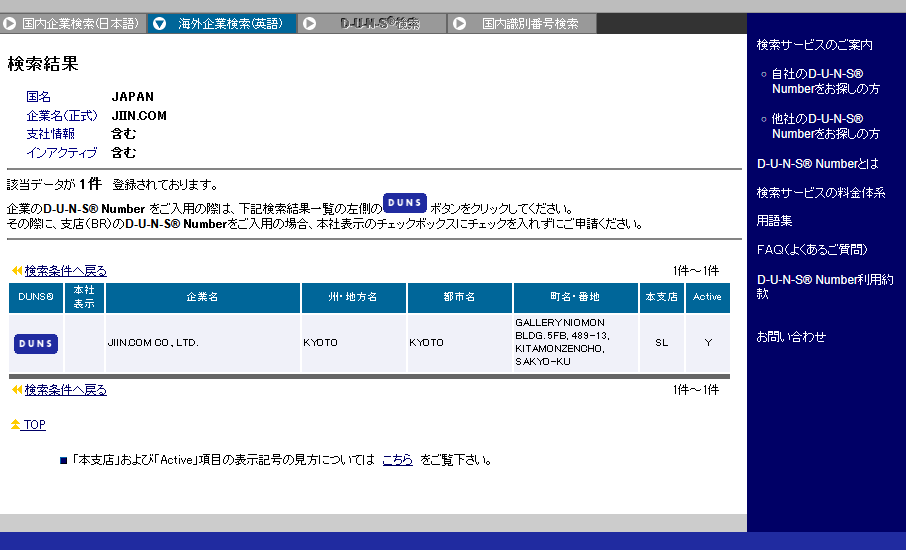This screenshot has height=550, width=906.
Task: Click the lower double-arrow back icon
Action: (17, 390)
